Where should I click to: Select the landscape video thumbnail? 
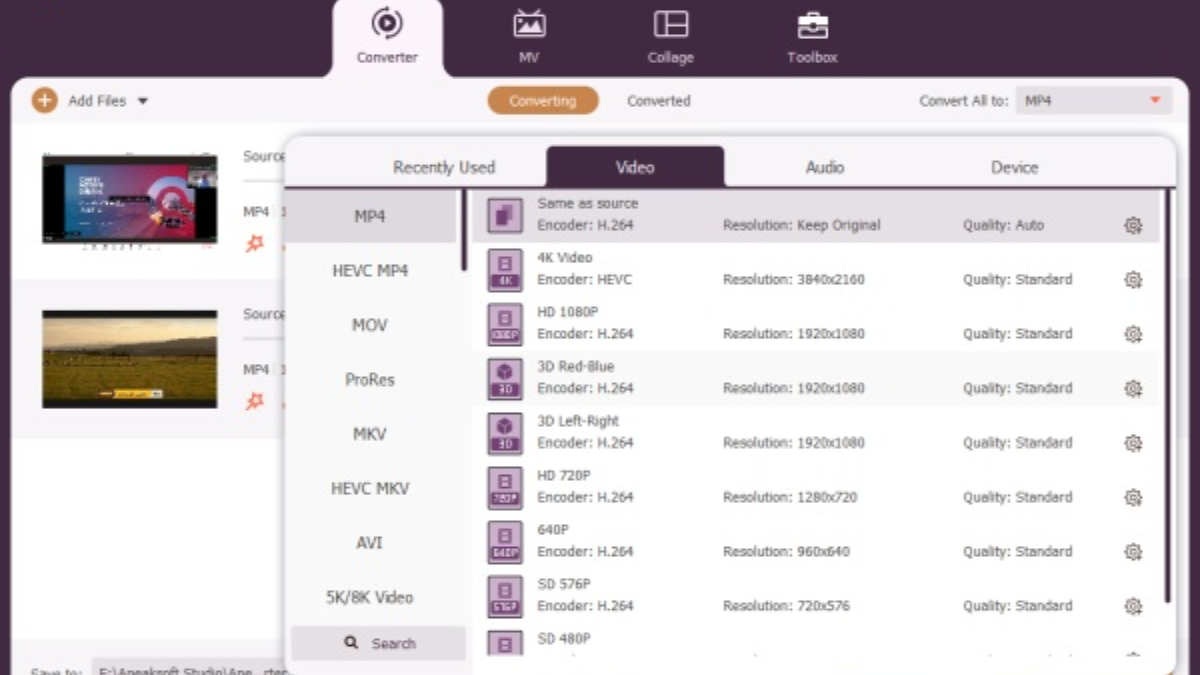click(129, 359)
